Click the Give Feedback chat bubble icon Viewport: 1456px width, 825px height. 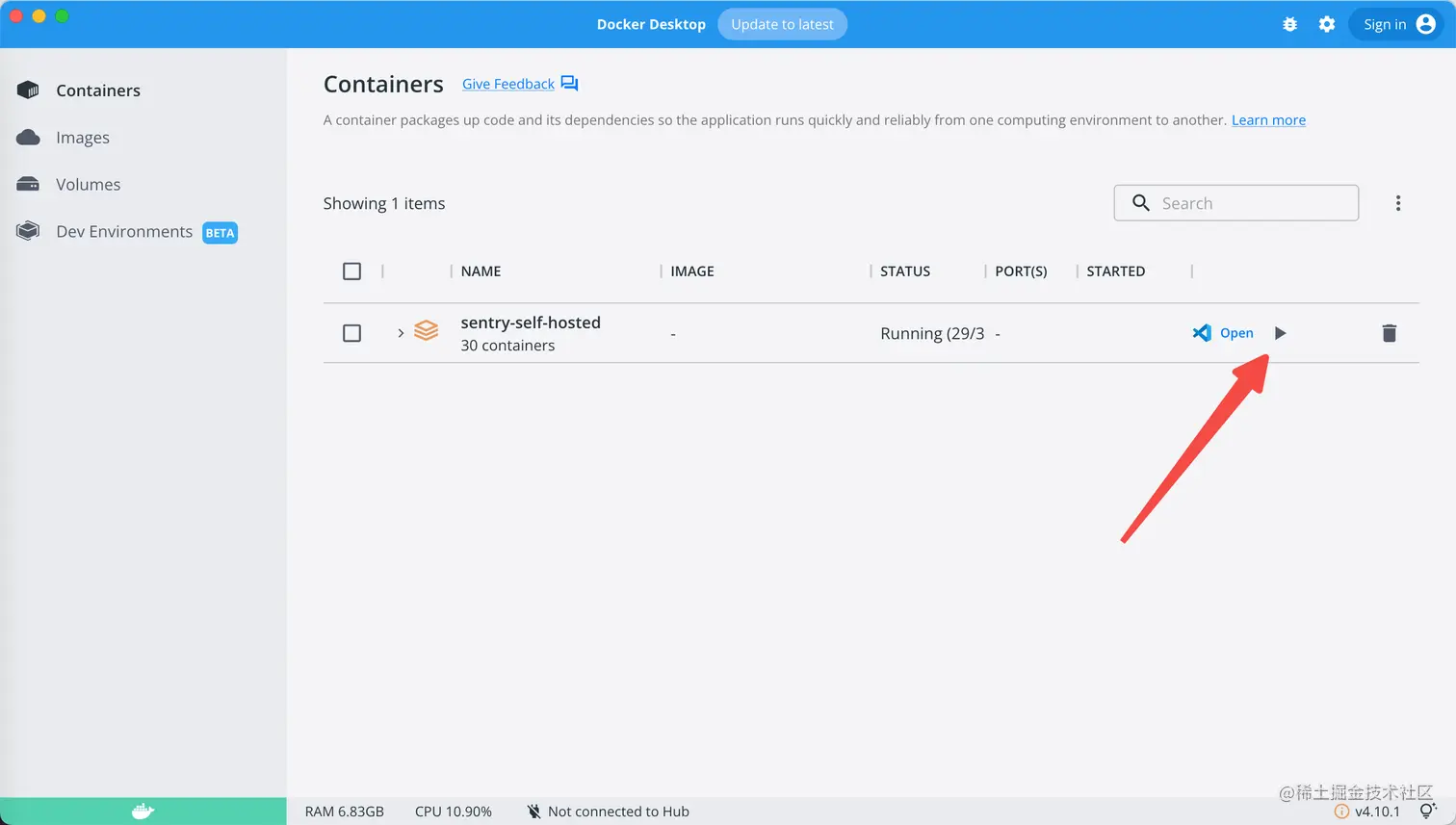pyautogui.click(x=569, y=84)
